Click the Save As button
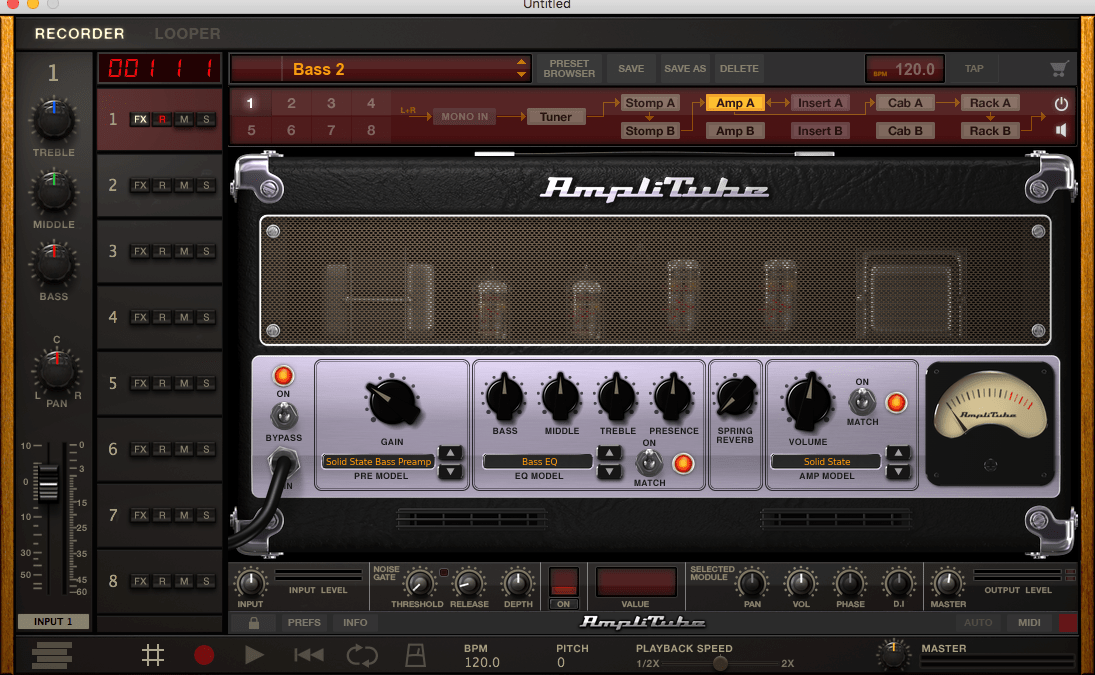Image resolution: width=1095 pixels, height=675 pixels. point(685,68)
